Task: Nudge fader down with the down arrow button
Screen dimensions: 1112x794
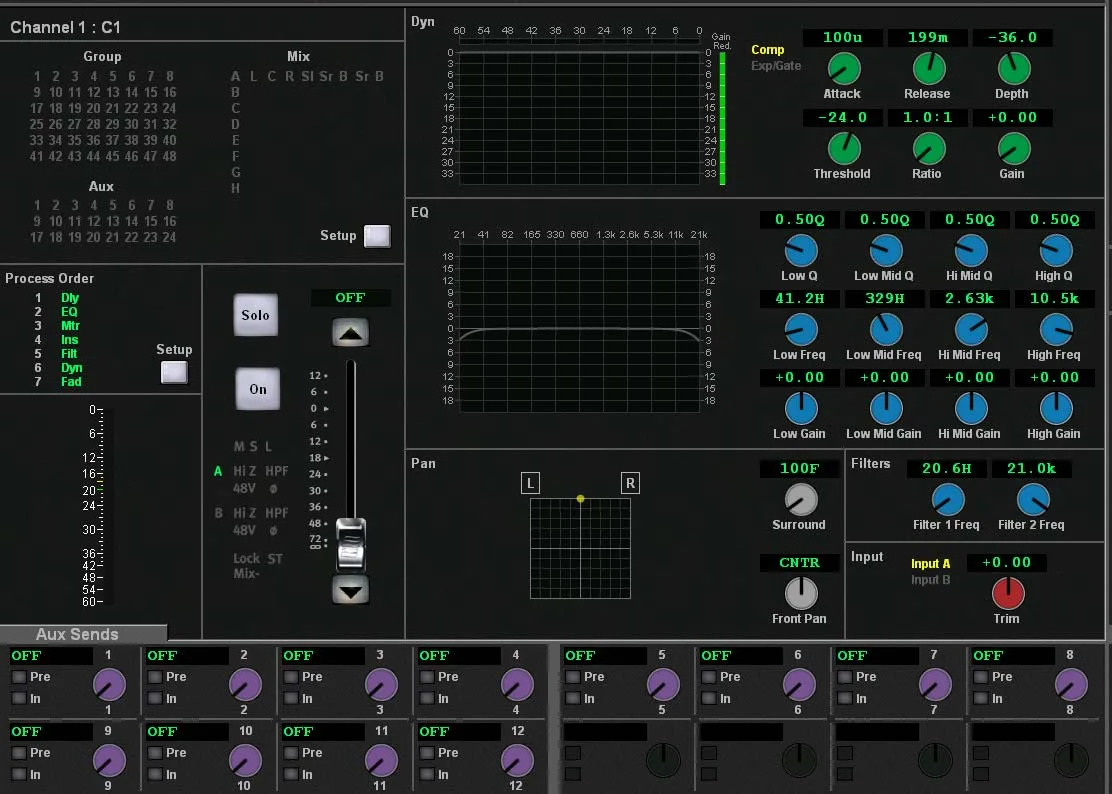Action: (350, 590)
